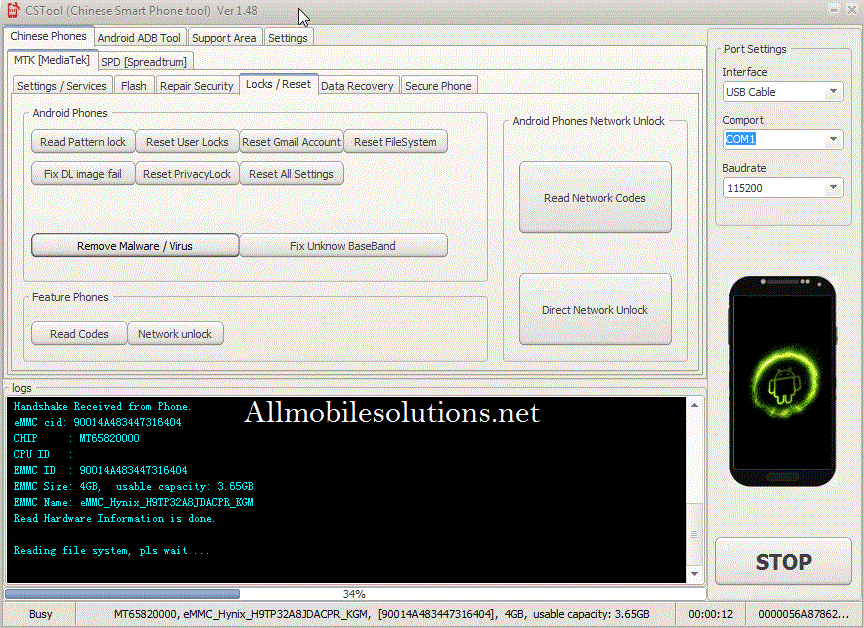Click the logs scrollbar down arrow
Image resolution: width=864 pixels, height=628 pixels.
point(694,573)
